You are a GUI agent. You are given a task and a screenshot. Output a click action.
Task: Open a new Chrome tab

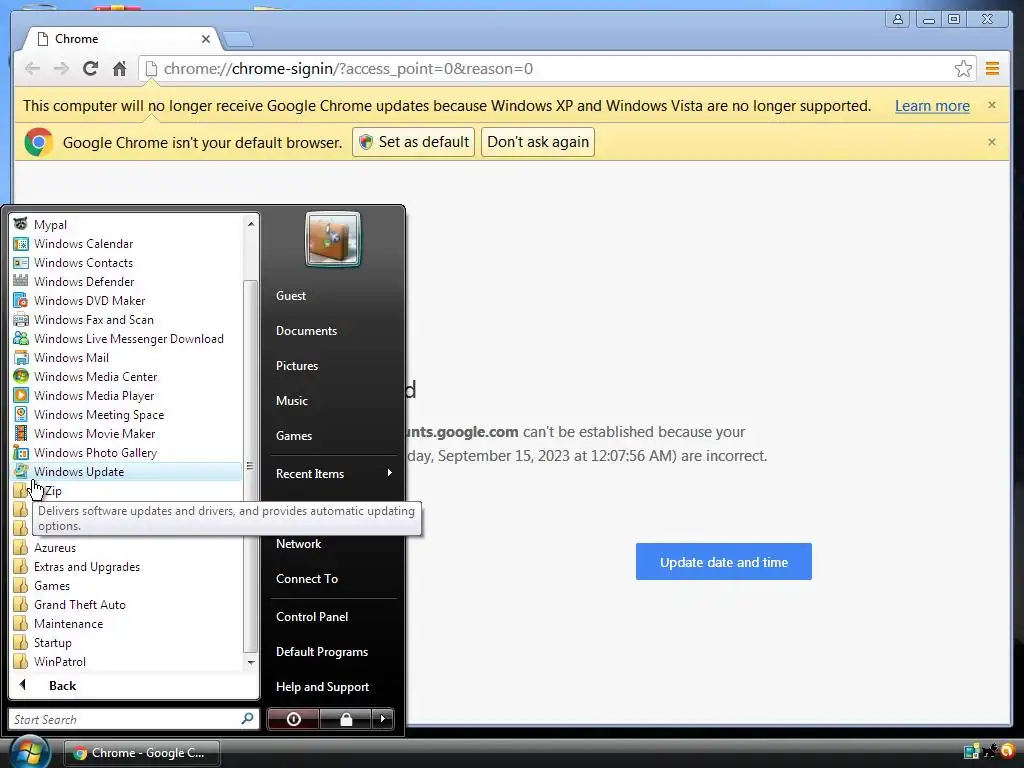point(238,40)
